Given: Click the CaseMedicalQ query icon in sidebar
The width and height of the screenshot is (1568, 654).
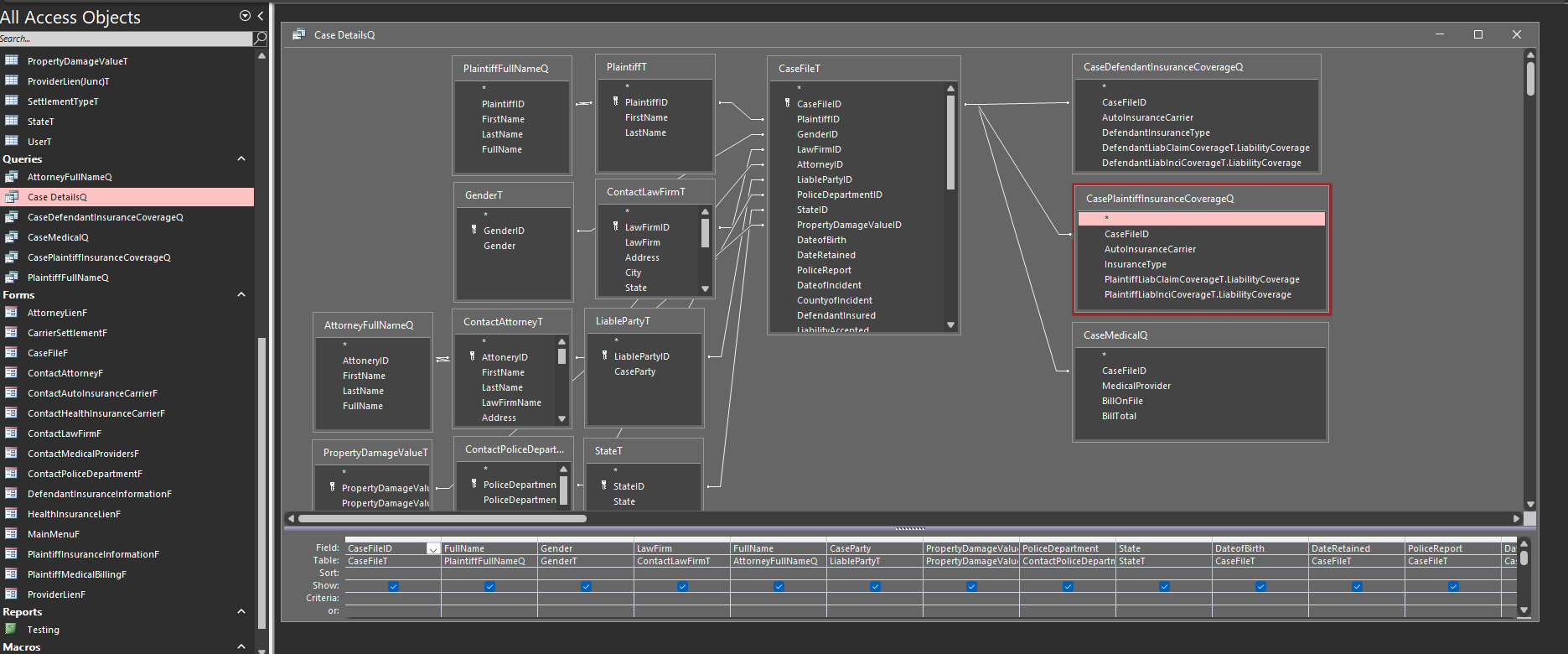Looking at the screenshot, I should coord(12,237).
